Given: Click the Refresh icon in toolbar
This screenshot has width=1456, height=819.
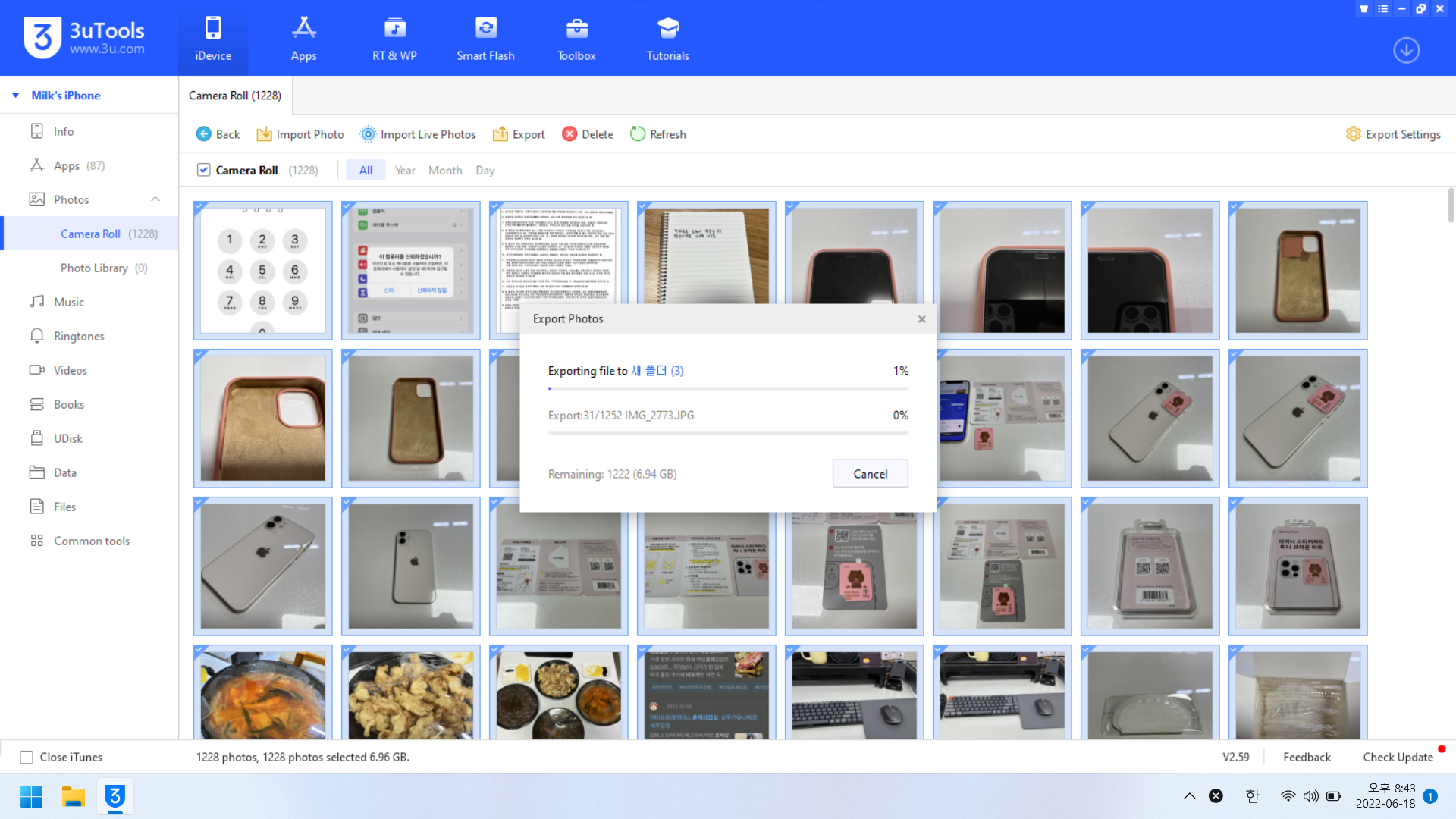Looking at the screenshot, I should (638, 134).
